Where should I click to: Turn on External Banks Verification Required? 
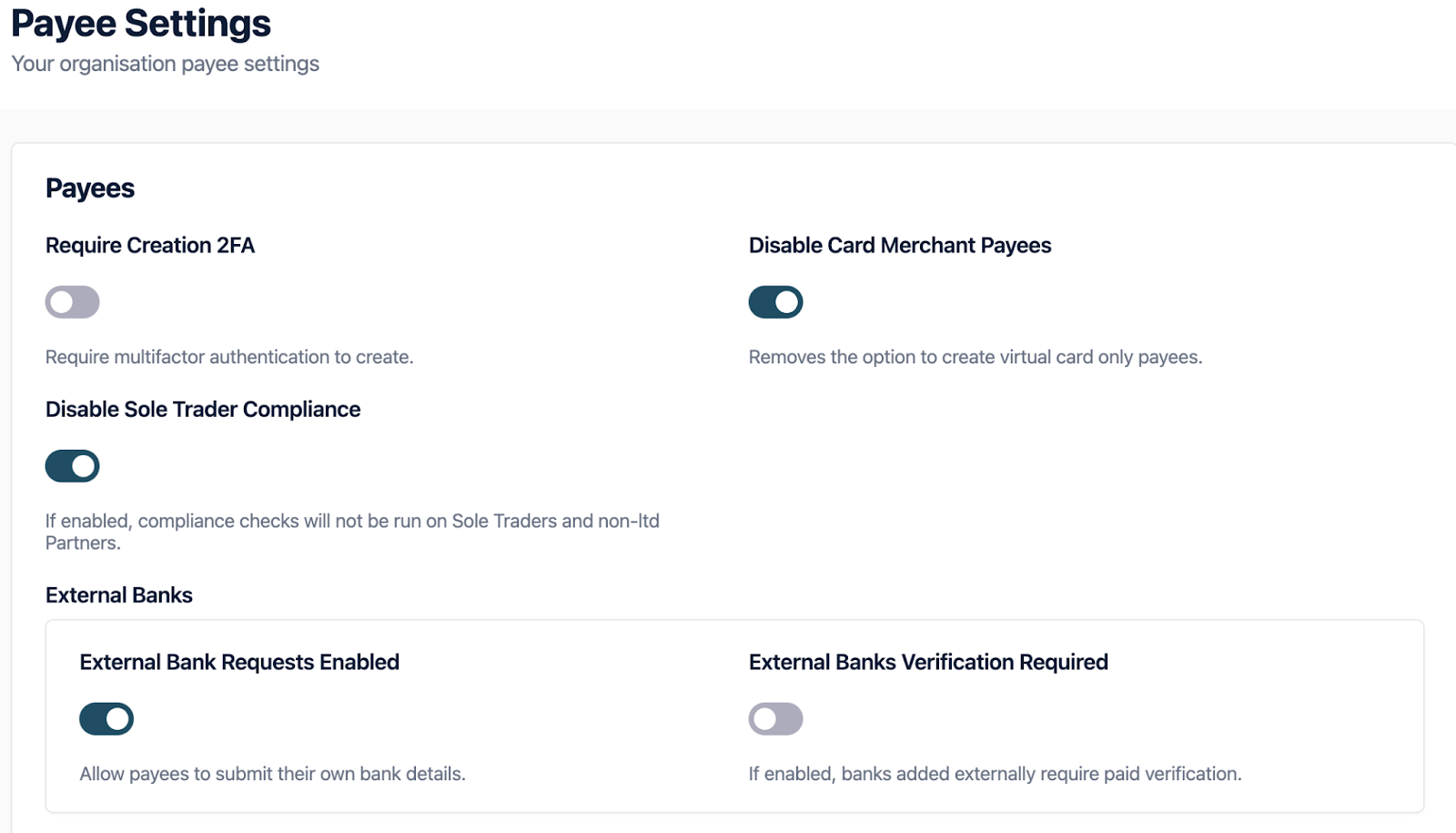tap(775, 719)
